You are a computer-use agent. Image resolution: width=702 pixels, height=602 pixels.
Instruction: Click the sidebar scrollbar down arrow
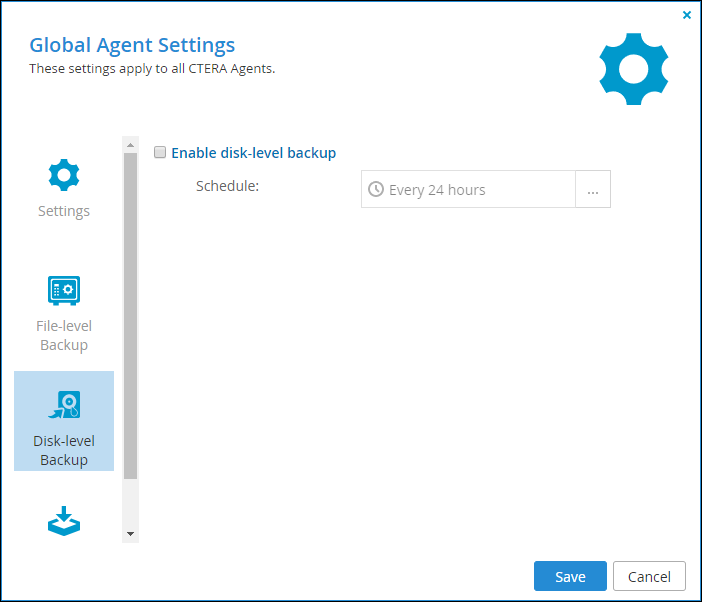tap(130, 534)
